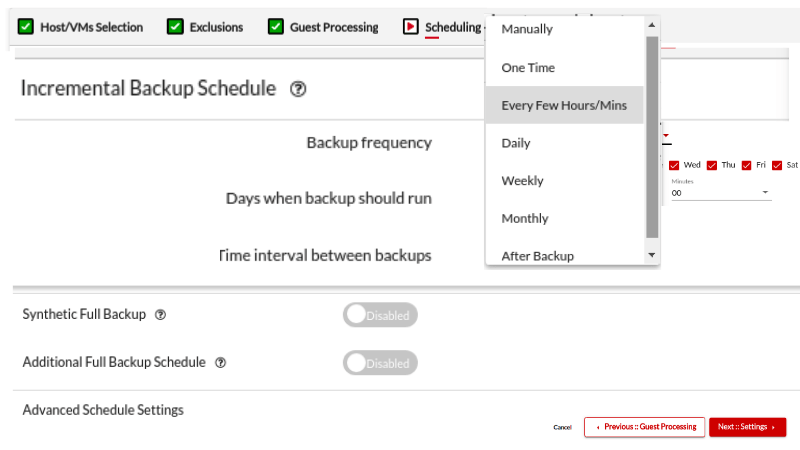Click Additional Full Backup Schedule help icon

[221, 362]
